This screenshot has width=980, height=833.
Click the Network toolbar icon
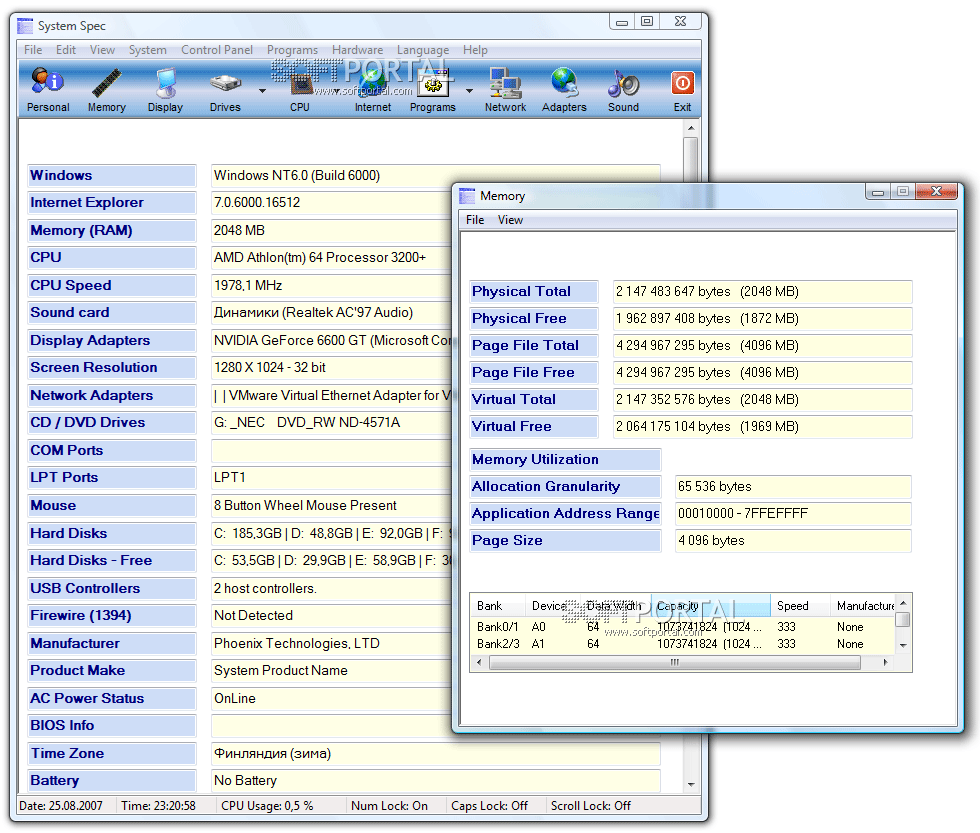(x=505, y=90)
